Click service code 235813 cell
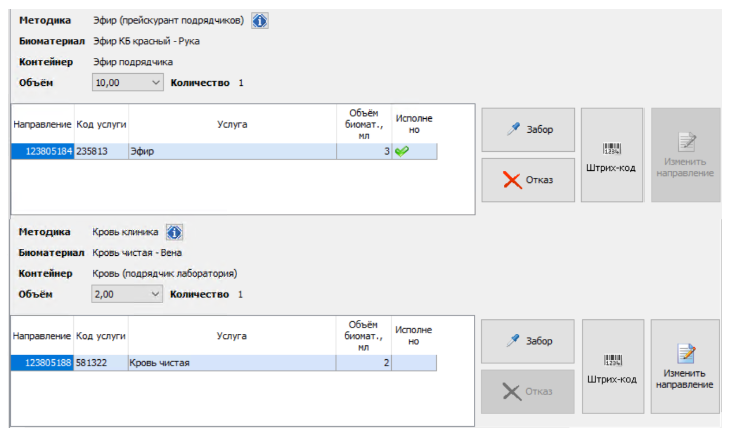Viewport: 730px width, 438px height. click(x=101, y=151)
